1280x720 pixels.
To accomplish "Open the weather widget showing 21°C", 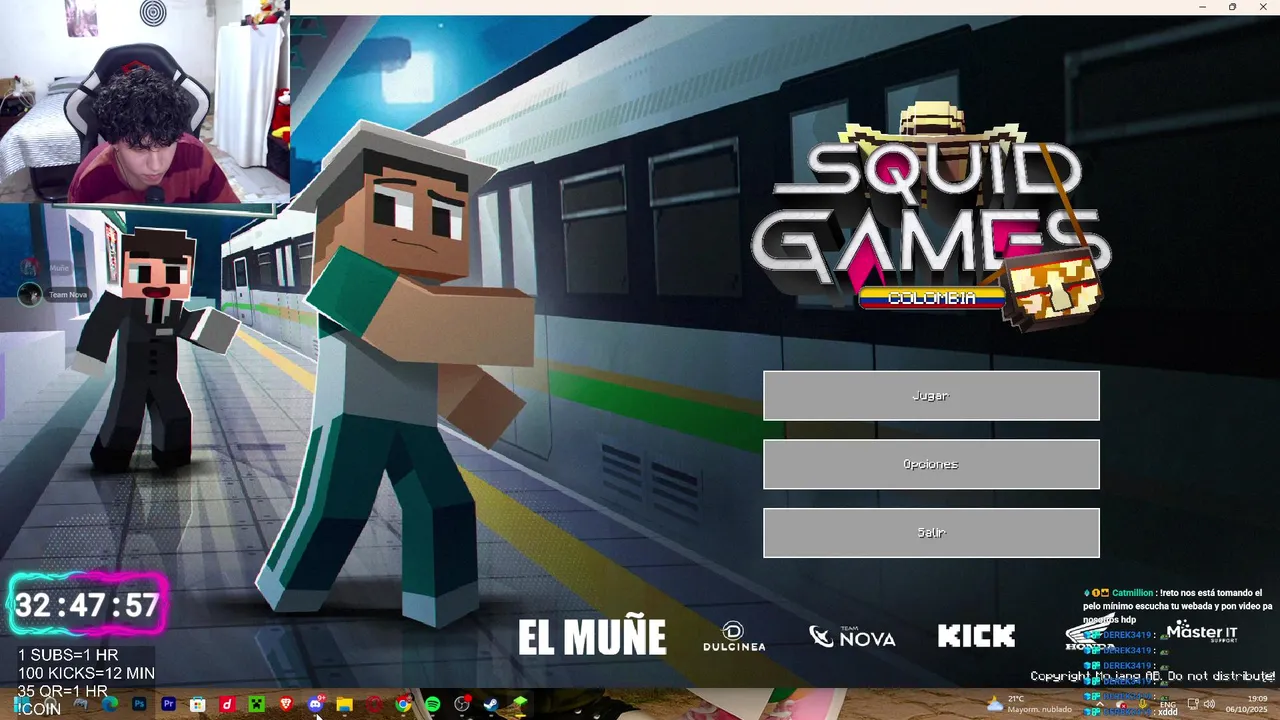I will (1030, 704).
